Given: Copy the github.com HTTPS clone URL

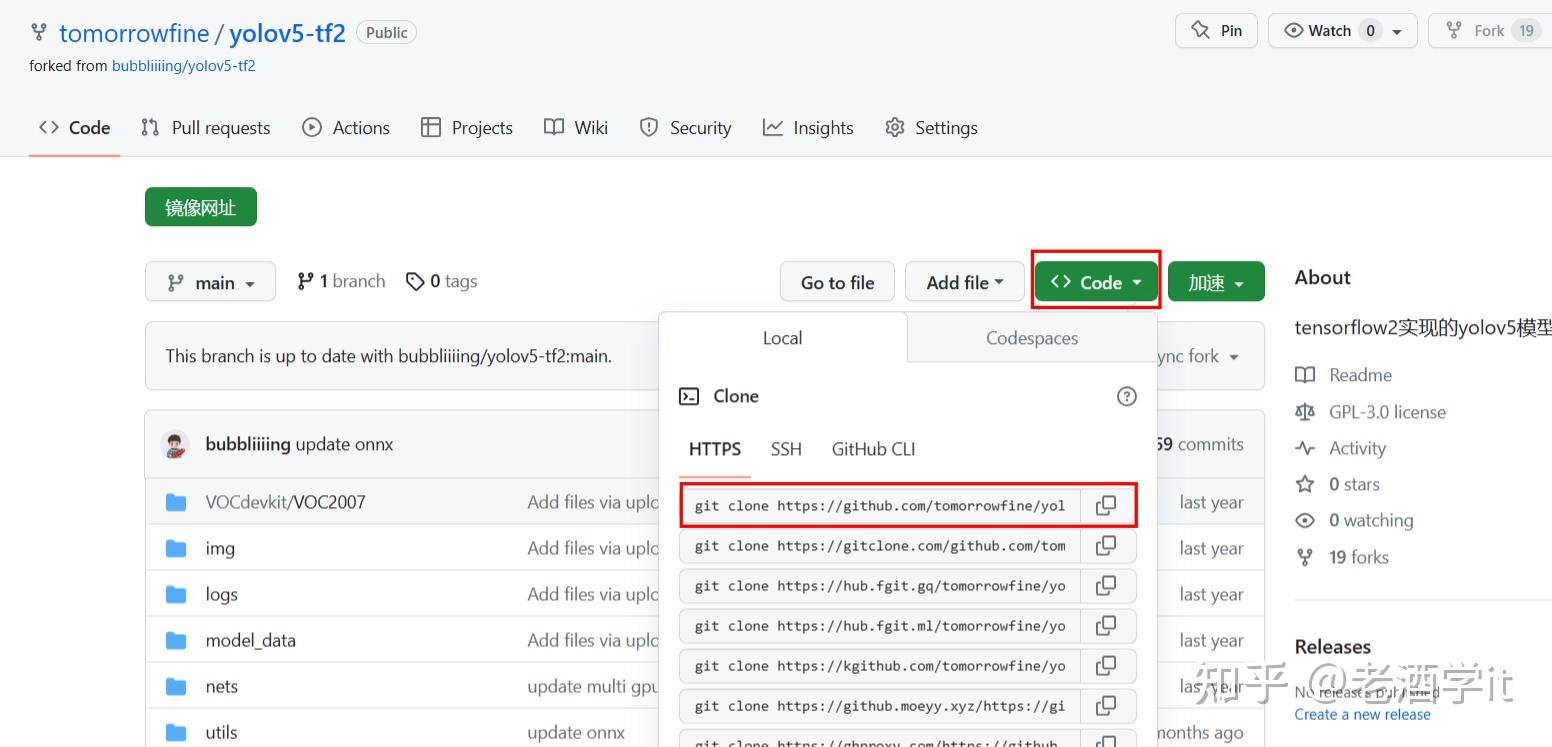Looking at the screenshot, I should 1107,505.
